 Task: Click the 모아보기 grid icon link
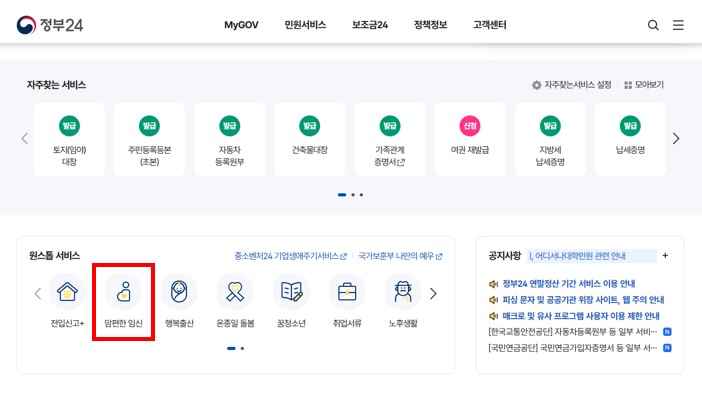click(x=644, y=85)
